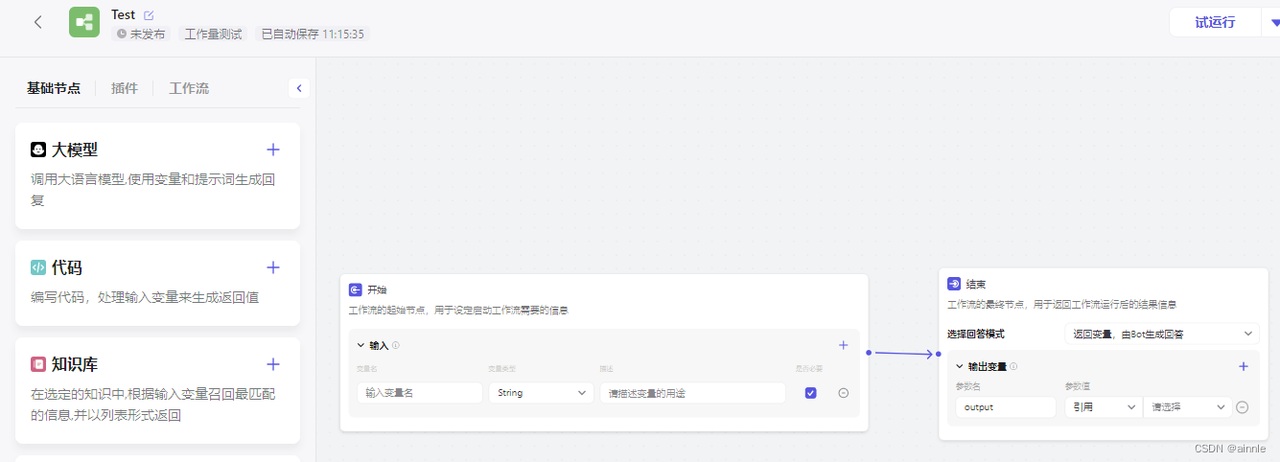
Task: Open the 请选择 value dropdown
Action: (x=1188, y=407)
